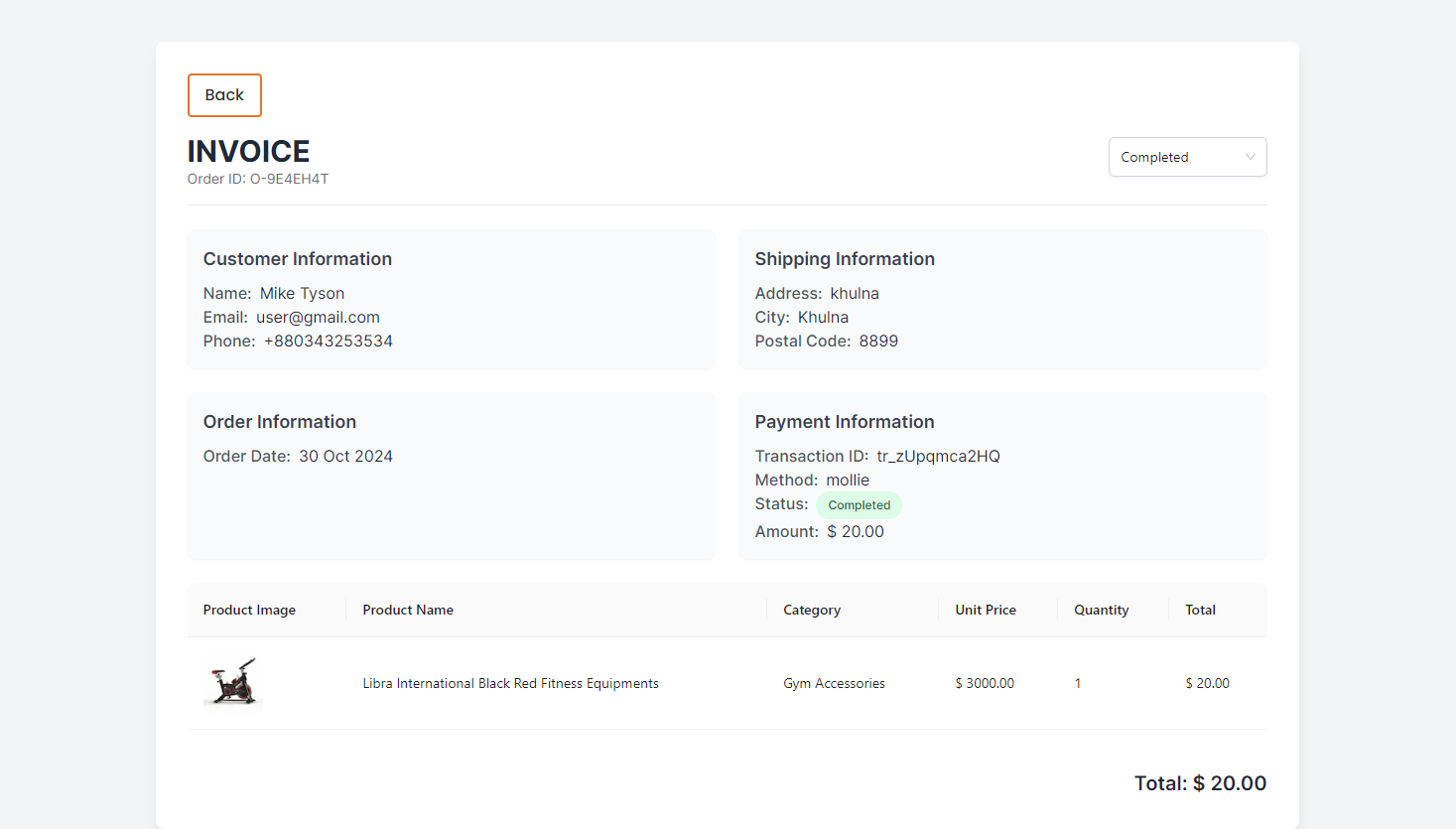This screenshot has width=1456, height=829.
Task: Click the Libra International Black Red product name
Action: pos(510,684)
